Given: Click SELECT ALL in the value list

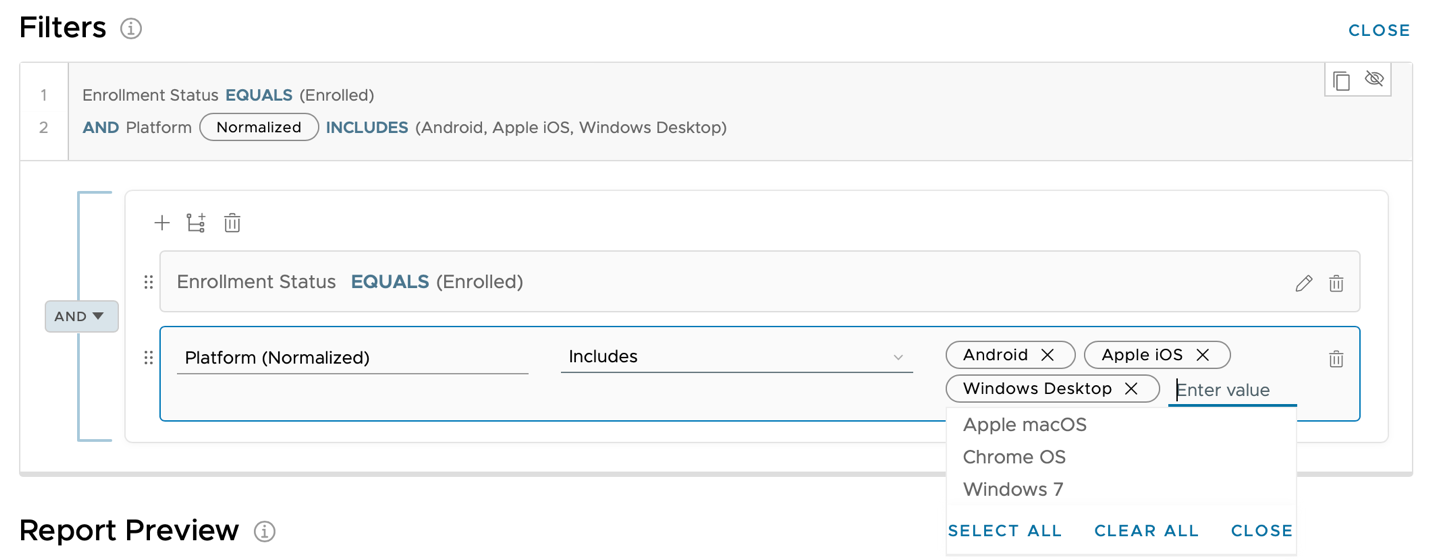Looking at the screenshot, I should (1004, 531).
